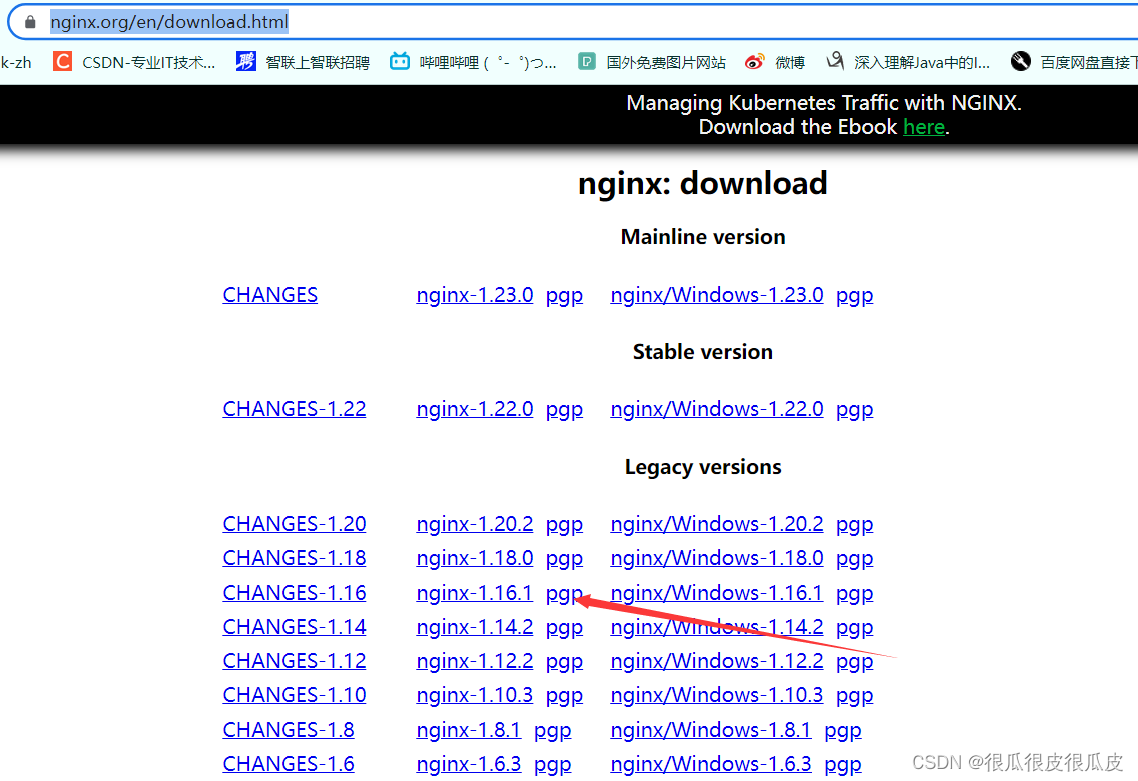Viewport: 1138px width, 781px height.
Task: Download nginx/Windows-1.22.0 stable build
Action: coord(716,408)
